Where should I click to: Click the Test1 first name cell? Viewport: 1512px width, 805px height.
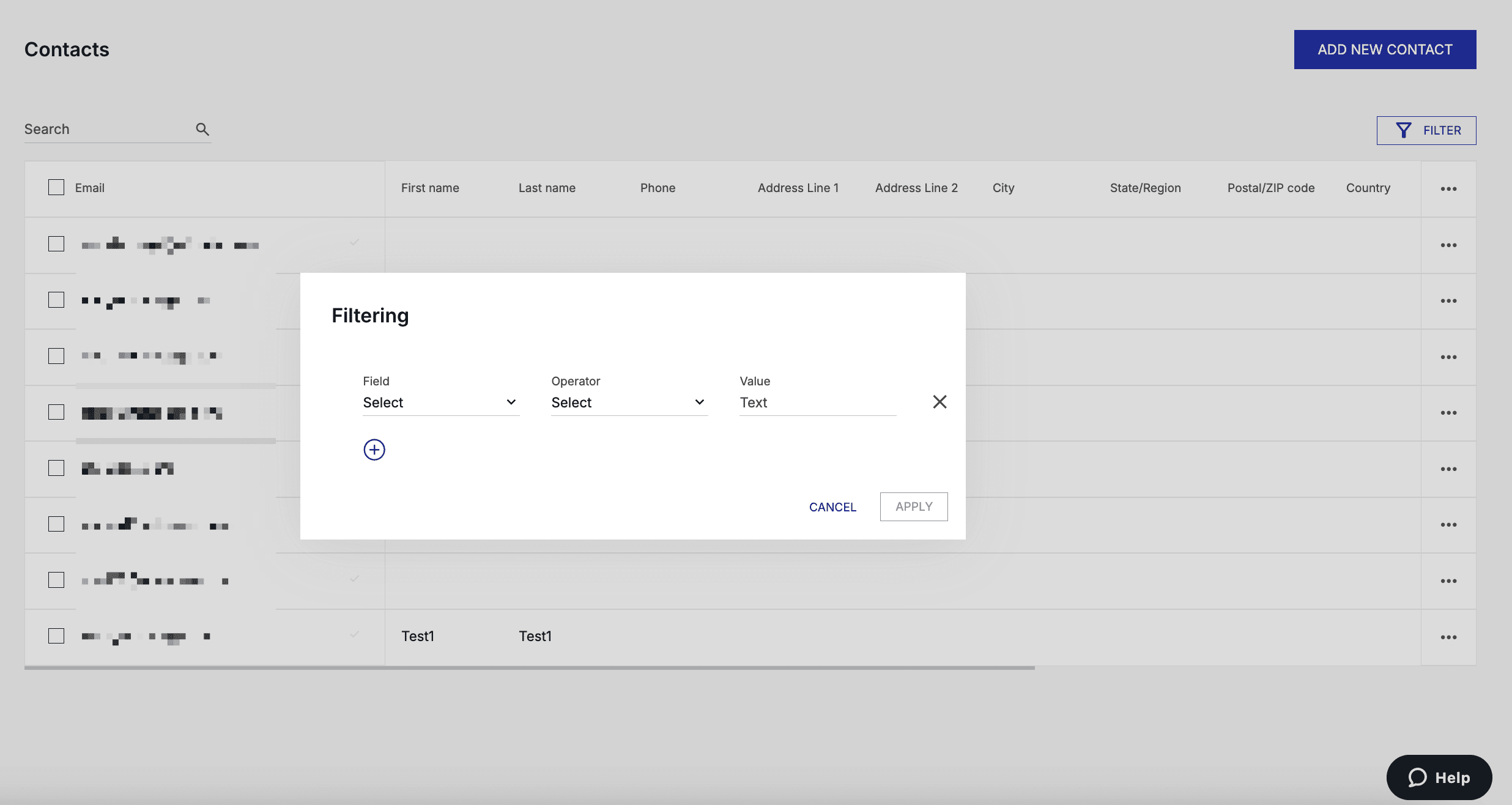pyautogui.click(x=418, y=636)
